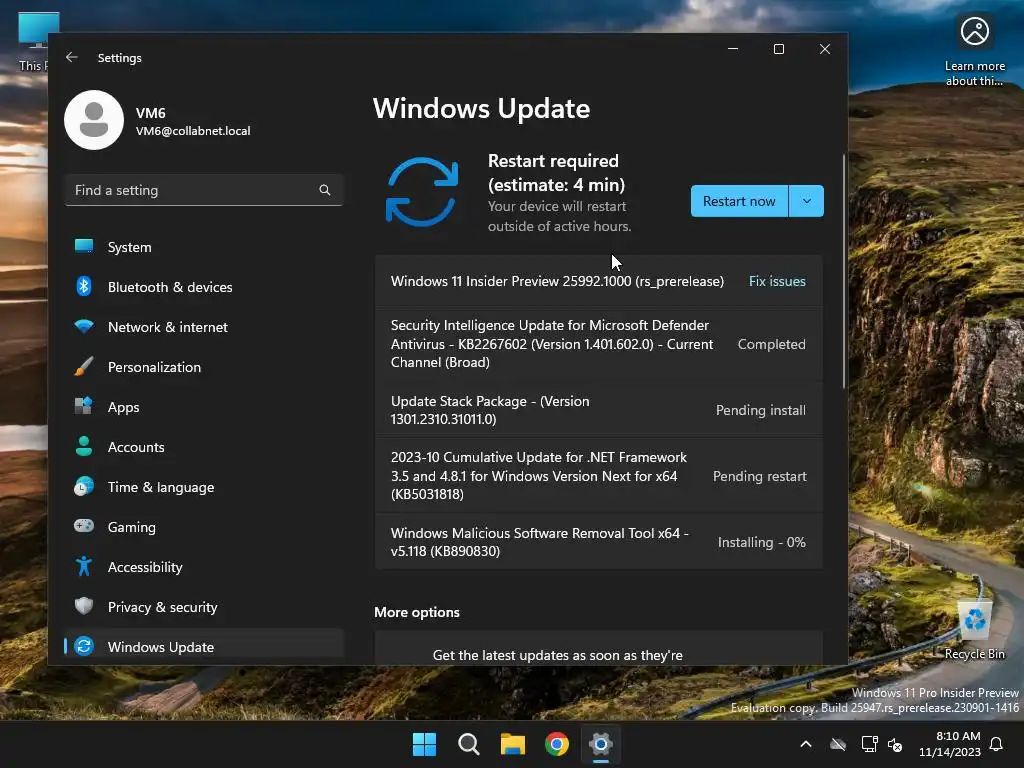Open Bluetooth & devices category
Image resolution: width=1024 pixels, height=768 pixels.
point(204,287)
